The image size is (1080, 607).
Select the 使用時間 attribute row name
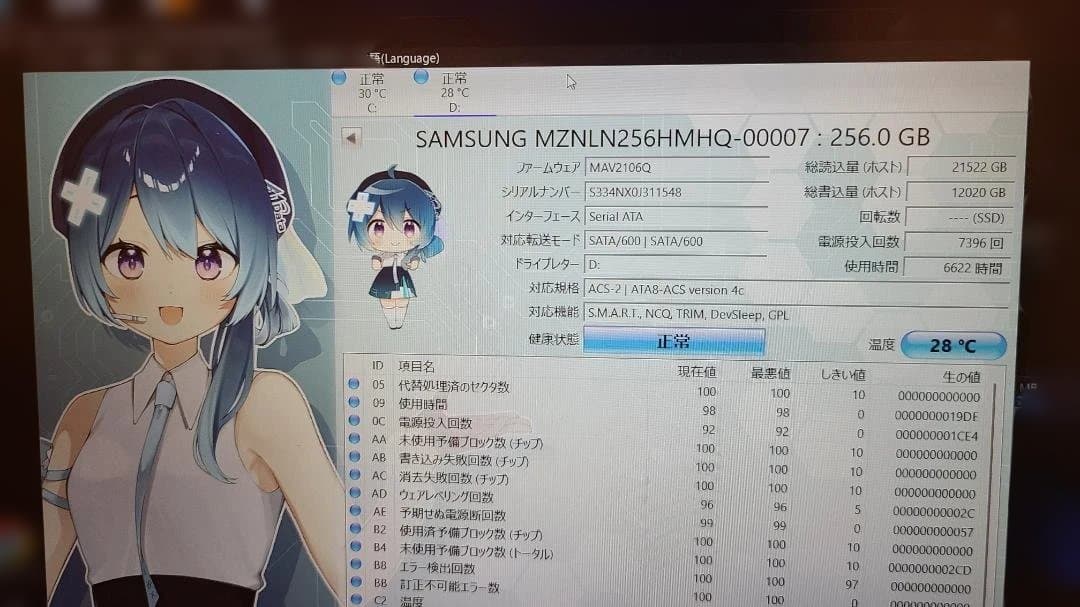click(x=423, y=404)
